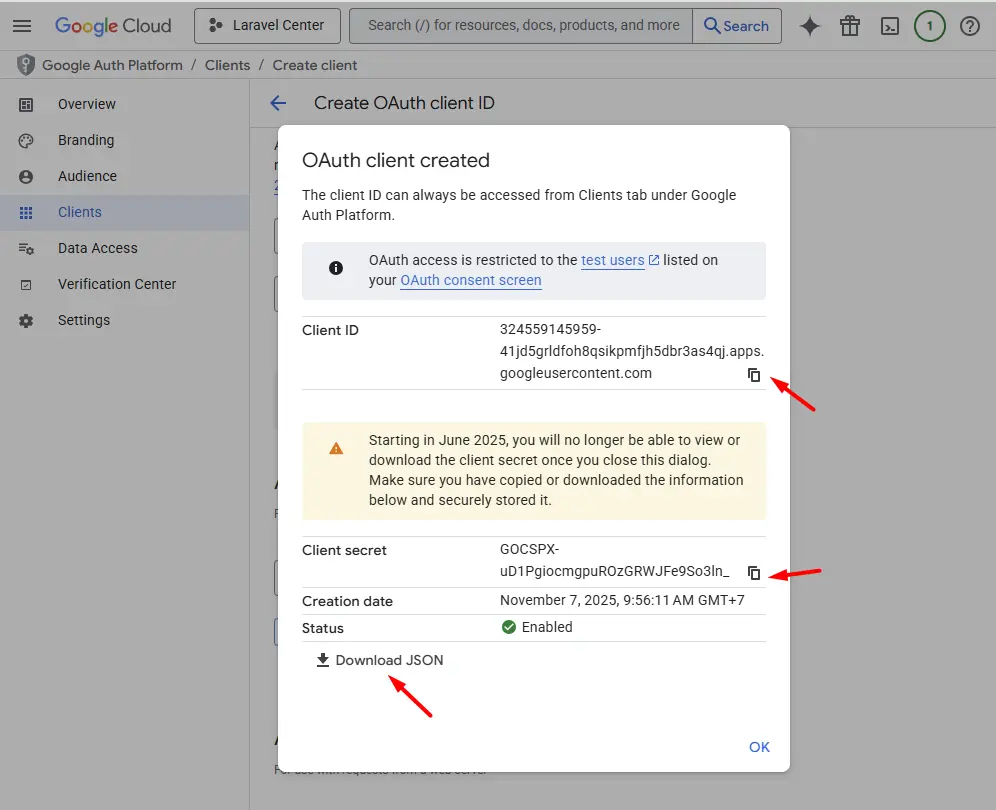Download JSON credentials file

[380, 660]
